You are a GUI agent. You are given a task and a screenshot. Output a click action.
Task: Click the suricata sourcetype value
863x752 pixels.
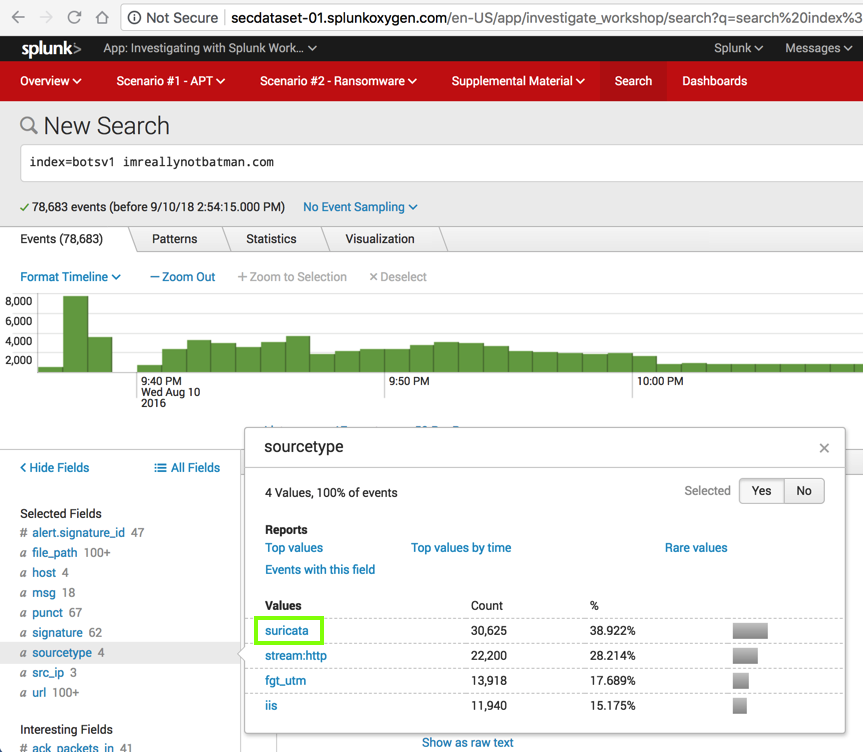[x=287, y=631]
